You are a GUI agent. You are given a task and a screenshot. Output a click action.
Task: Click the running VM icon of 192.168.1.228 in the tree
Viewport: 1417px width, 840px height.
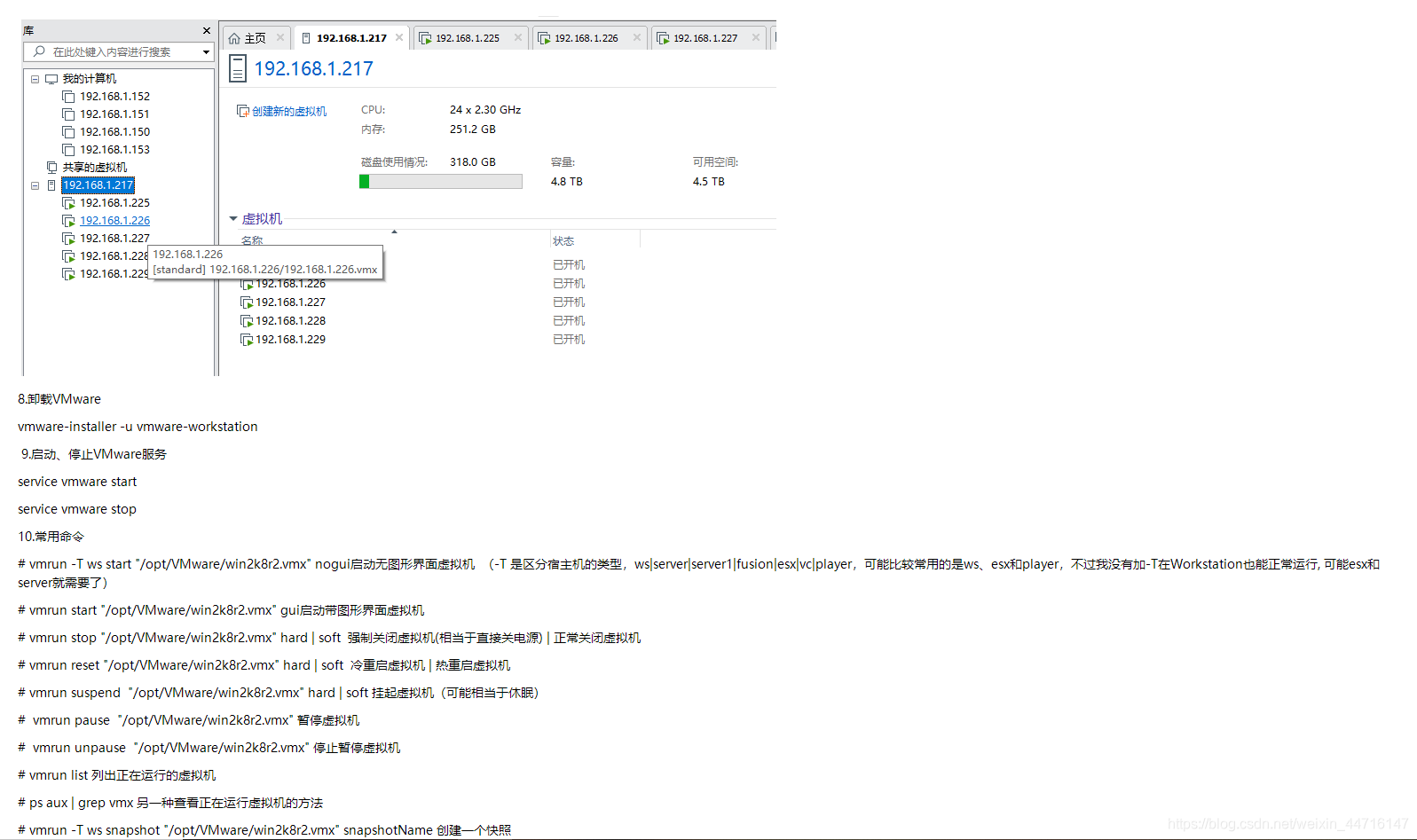point(68,256)
